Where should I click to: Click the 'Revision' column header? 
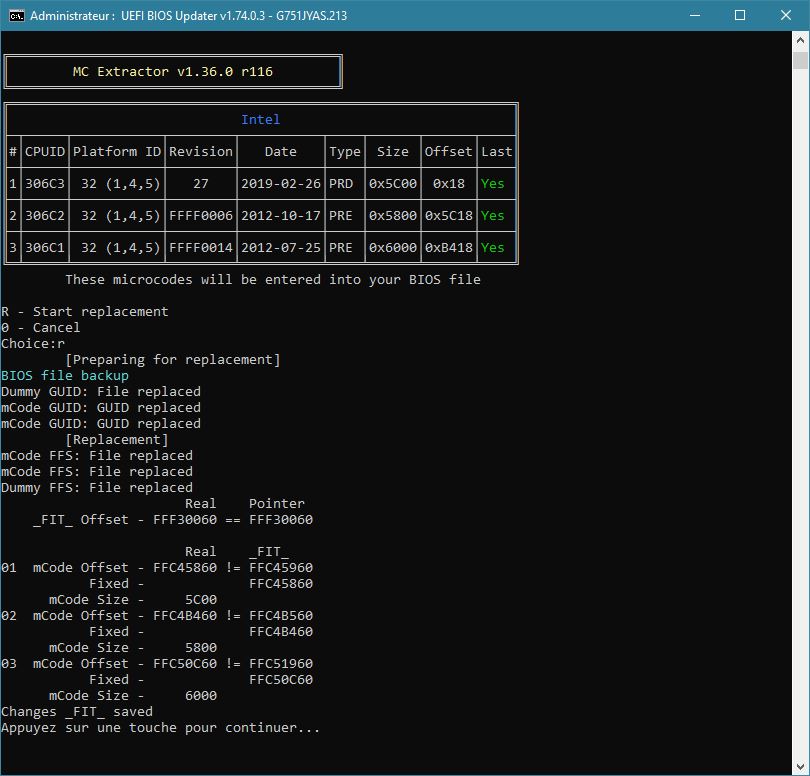tap(201, 151)
